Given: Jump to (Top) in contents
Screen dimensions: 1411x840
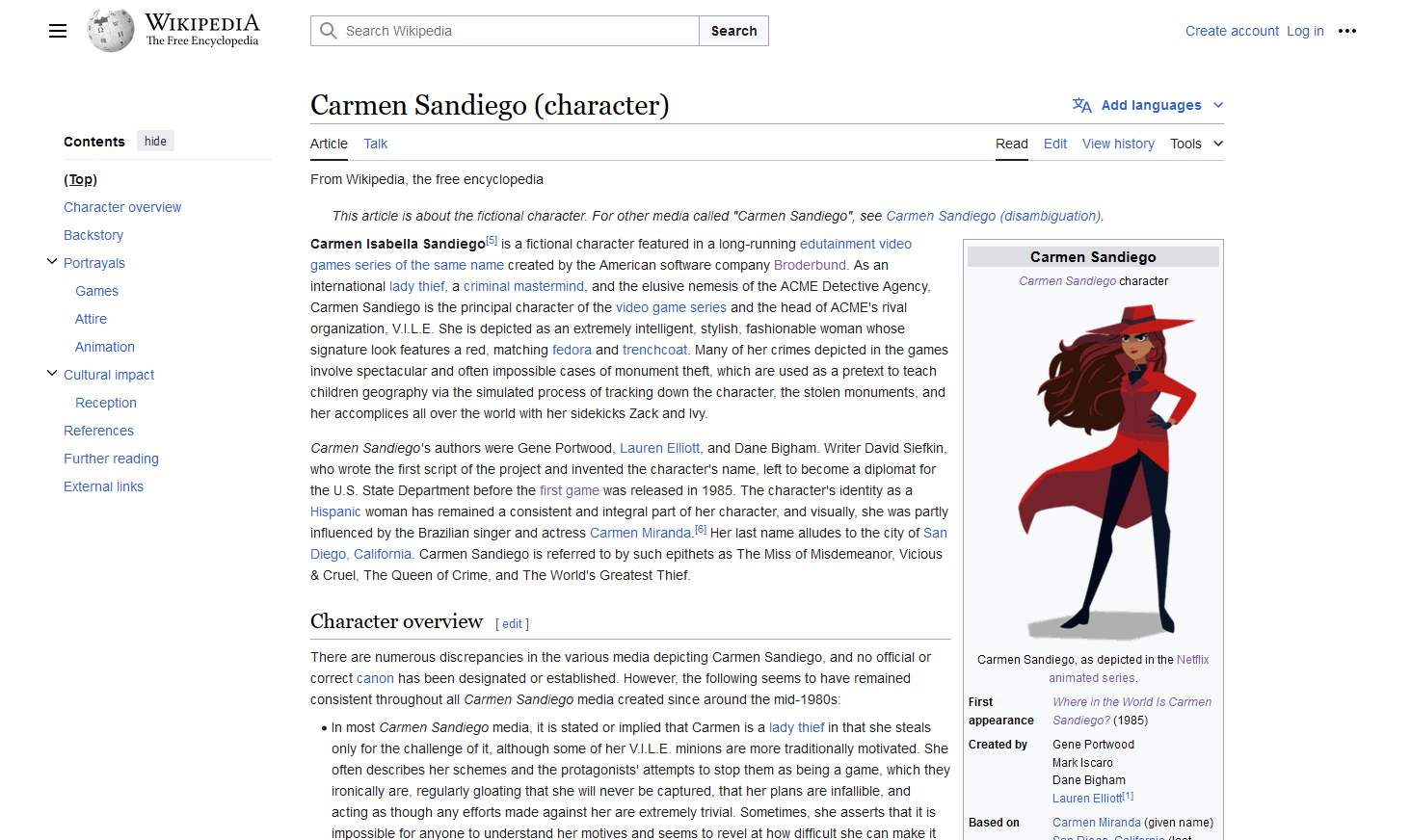Looking at the screenshot, I should pyautogui.click(x=80, y=179).
